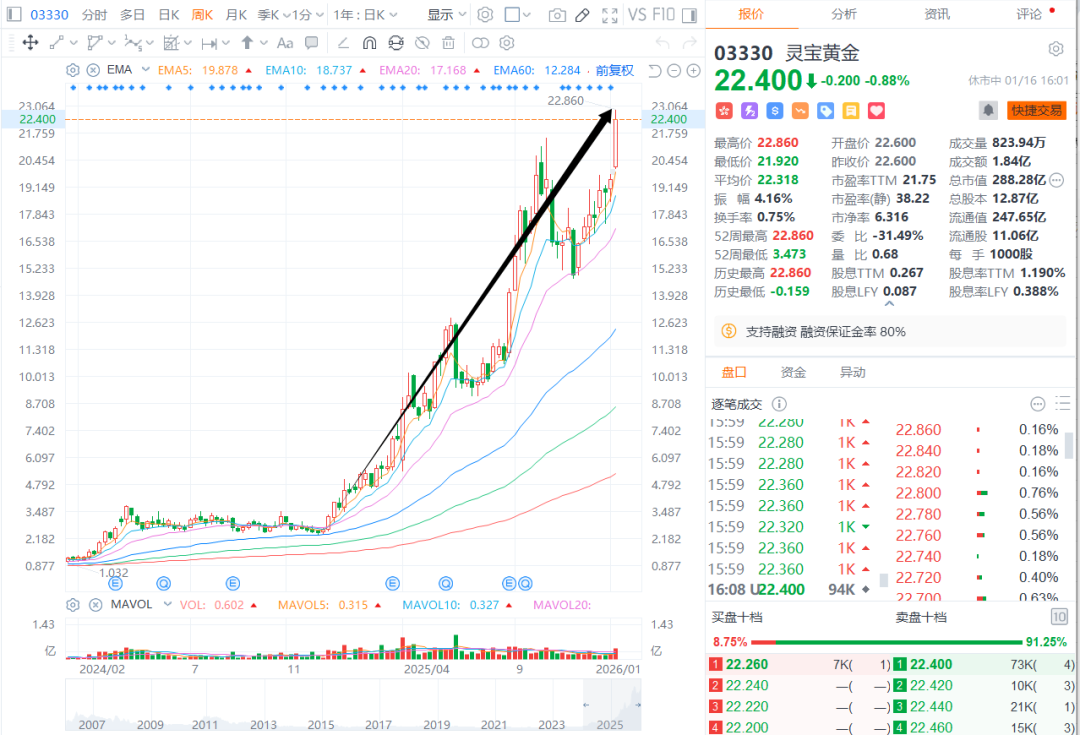Pick the polyline shape drawing tool

(95, 43)
